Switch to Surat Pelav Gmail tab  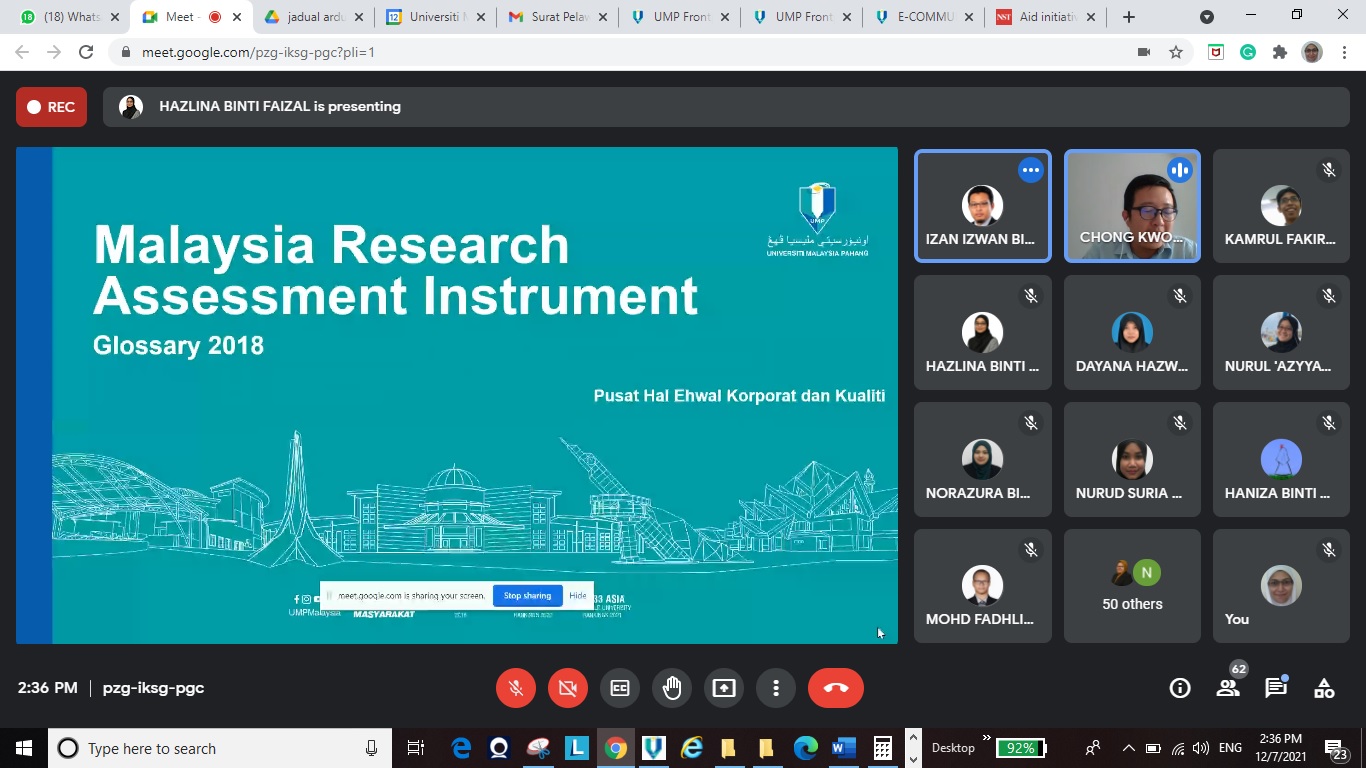click(x=556, y=17)
